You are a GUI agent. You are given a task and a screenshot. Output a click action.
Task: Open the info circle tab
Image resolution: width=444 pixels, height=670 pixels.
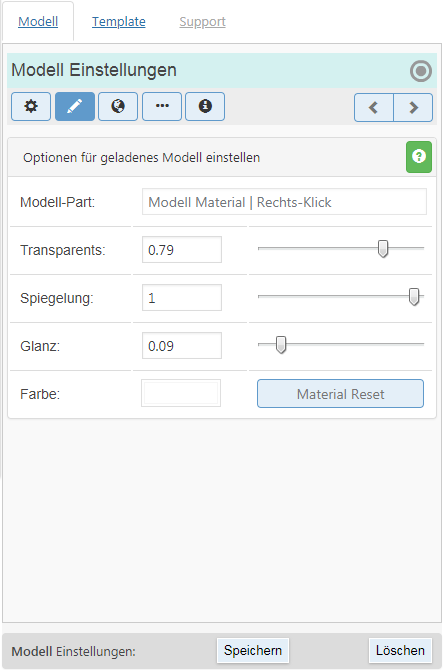(205, 106)
